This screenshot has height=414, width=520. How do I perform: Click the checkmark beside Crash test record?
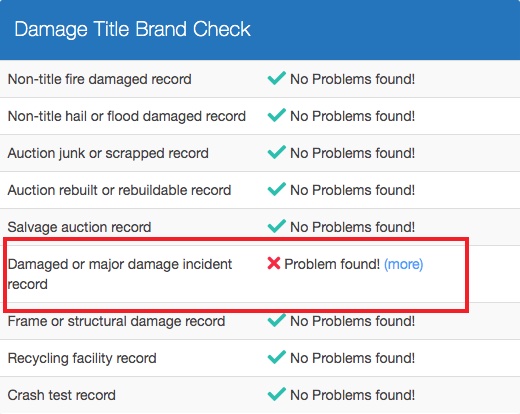(x=276, y=394)
